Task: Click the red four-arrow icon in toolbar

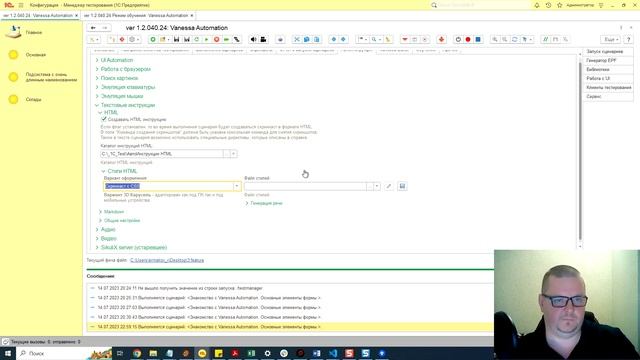Action: (441, 40)
